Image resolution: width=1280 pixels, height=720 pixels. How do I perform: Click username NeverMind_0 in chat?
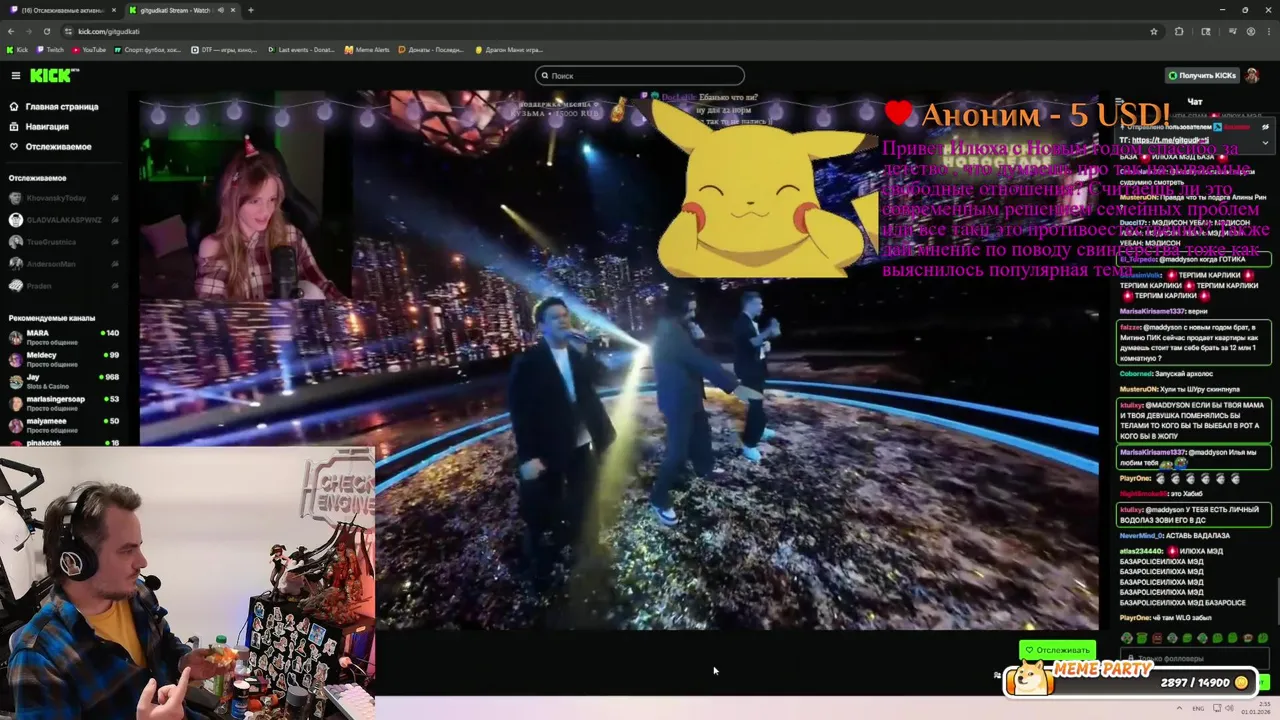(x=1141, y=535)
